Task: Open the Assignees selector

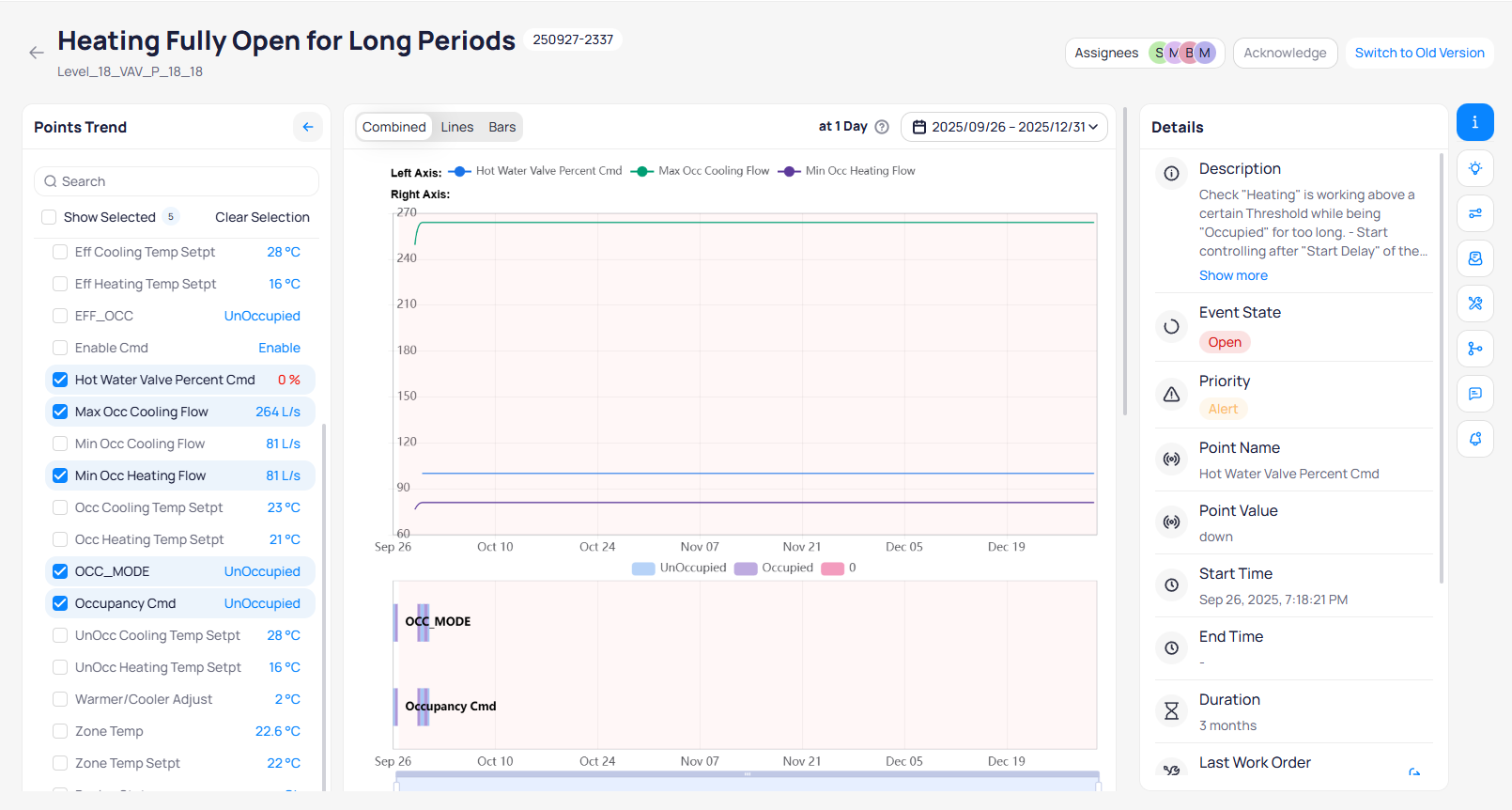Action: [x=1144, y=53]
